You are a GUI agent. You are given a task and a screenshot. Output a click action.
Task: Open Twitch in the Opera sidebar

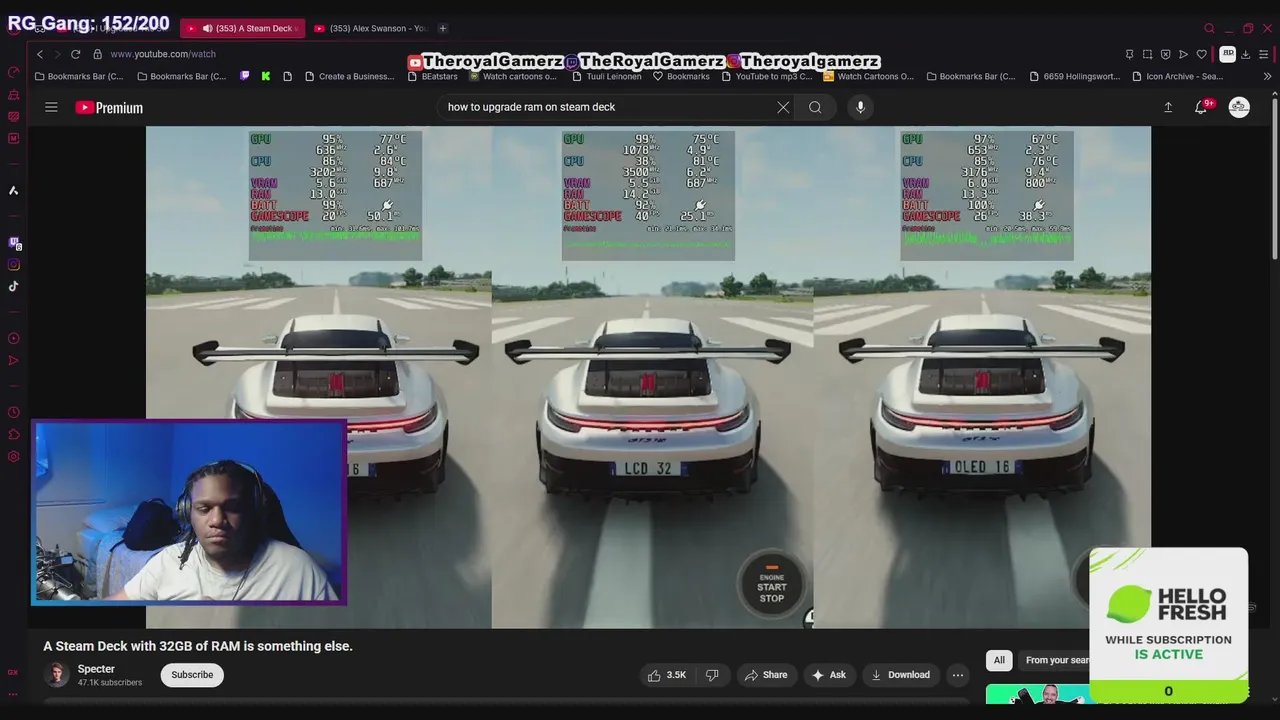14,243
